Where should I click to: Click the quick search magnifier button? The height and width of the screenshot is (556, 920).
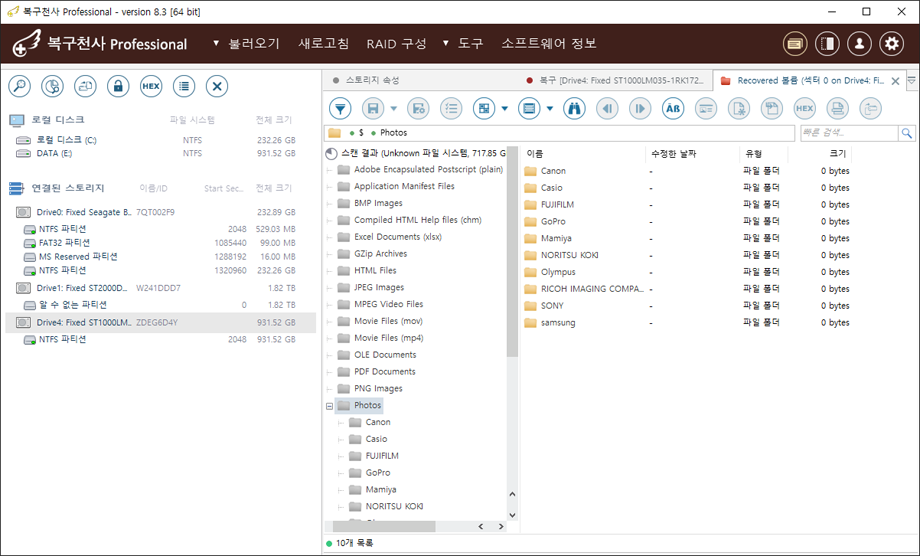[907, 133]
